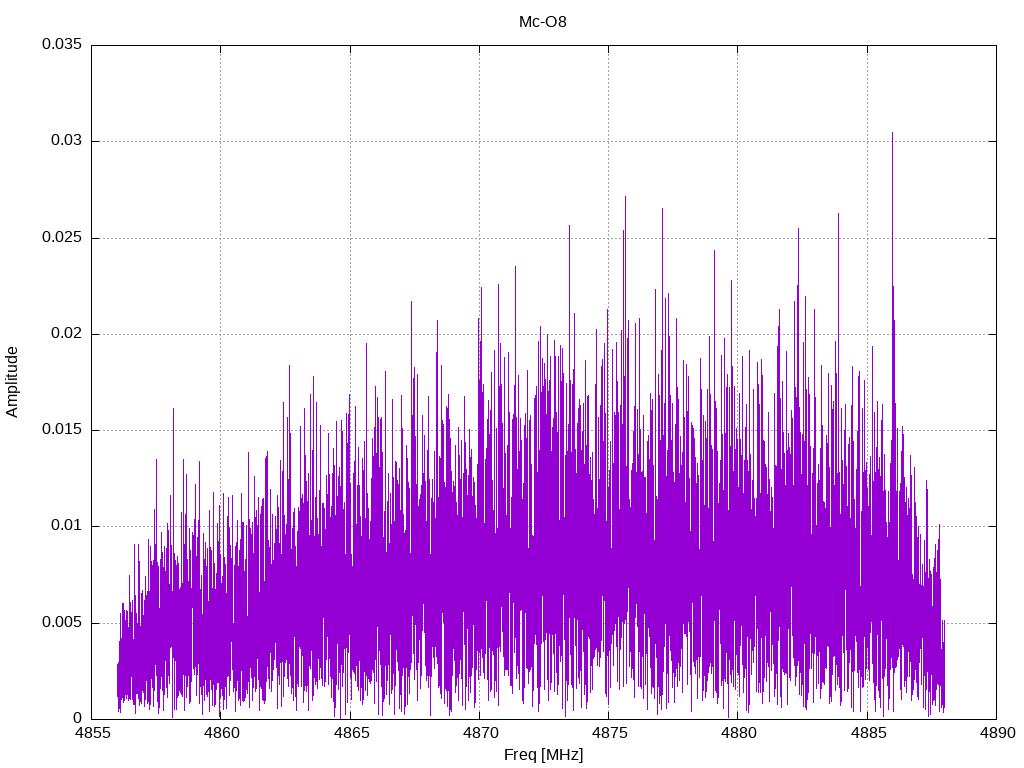Click the 4870 x-axis tick label
Image resolution: width=1024 pixels, height=768 pixels.
point(479,733)
